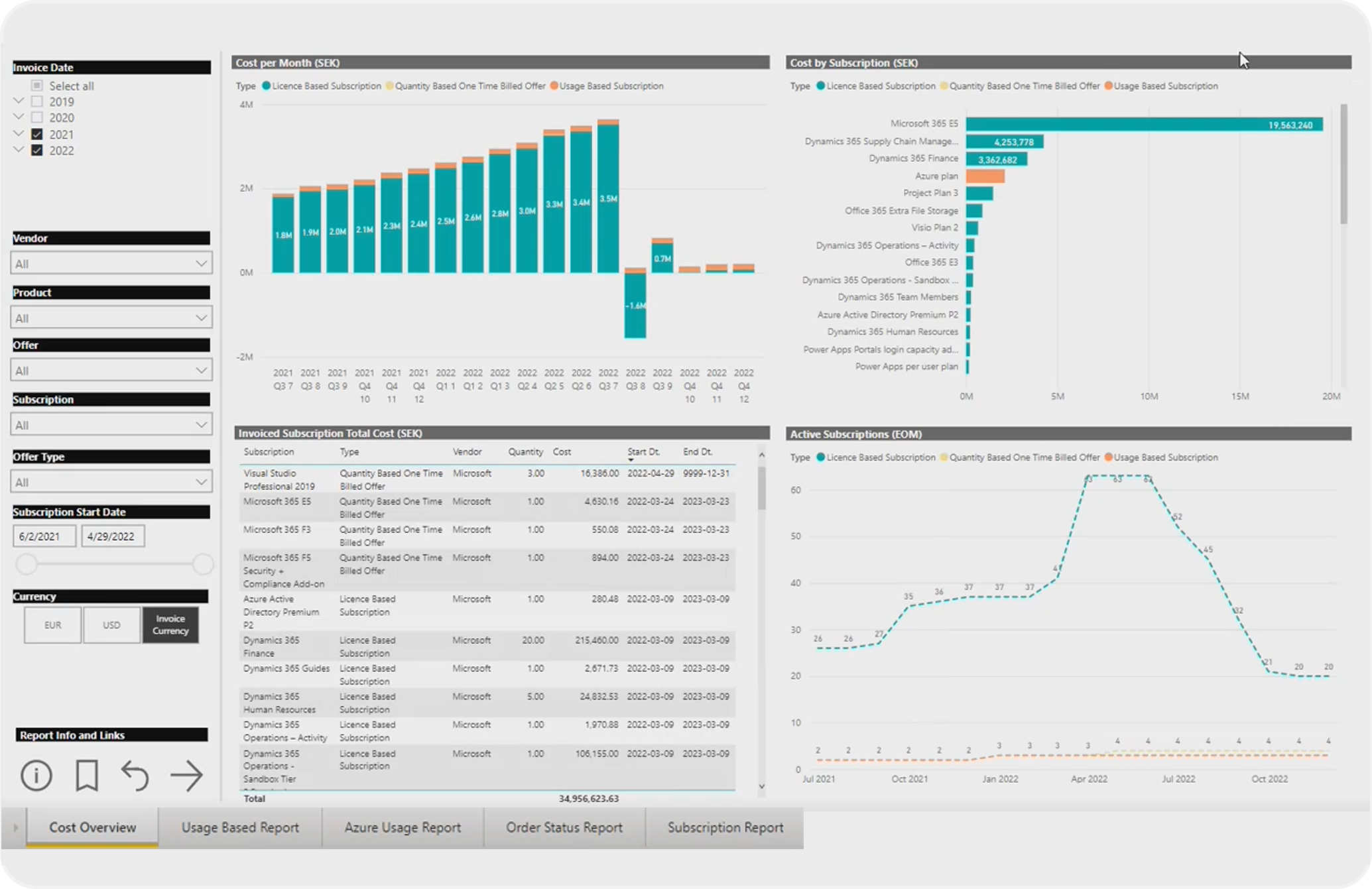
Task: Open the report info icon
Action: pyautogui.click(x=36, y=775)
